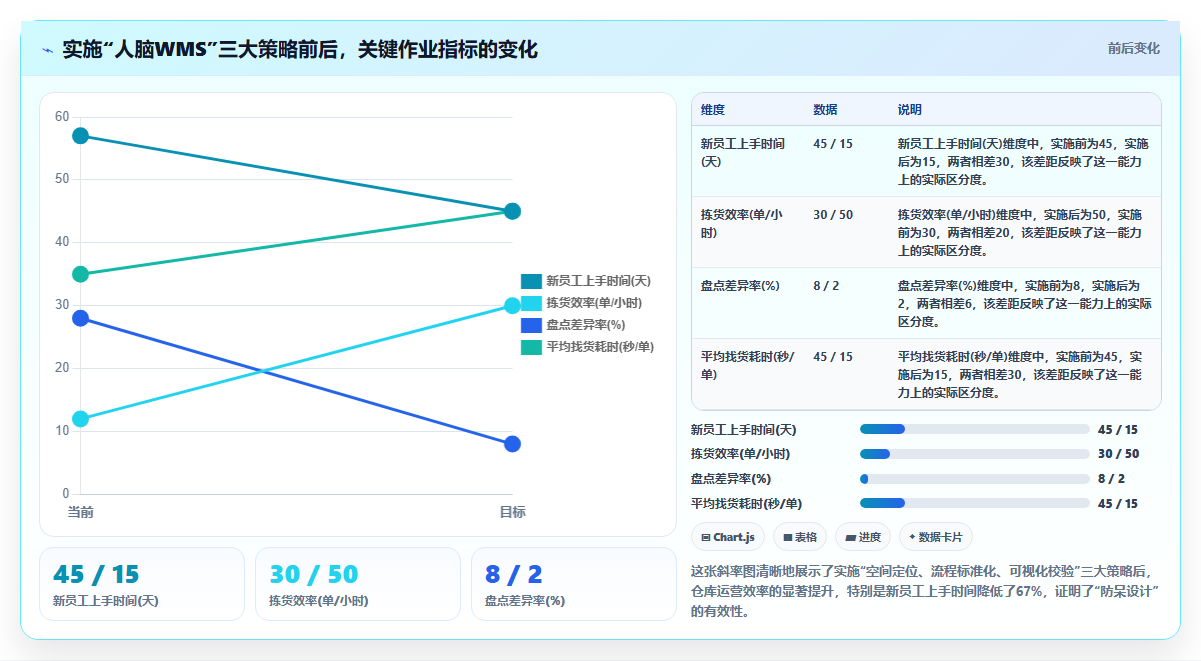Click the 新员工上手时间 data point at 当前 (57)
The image size is (1201, 661).
click(81, 136)
